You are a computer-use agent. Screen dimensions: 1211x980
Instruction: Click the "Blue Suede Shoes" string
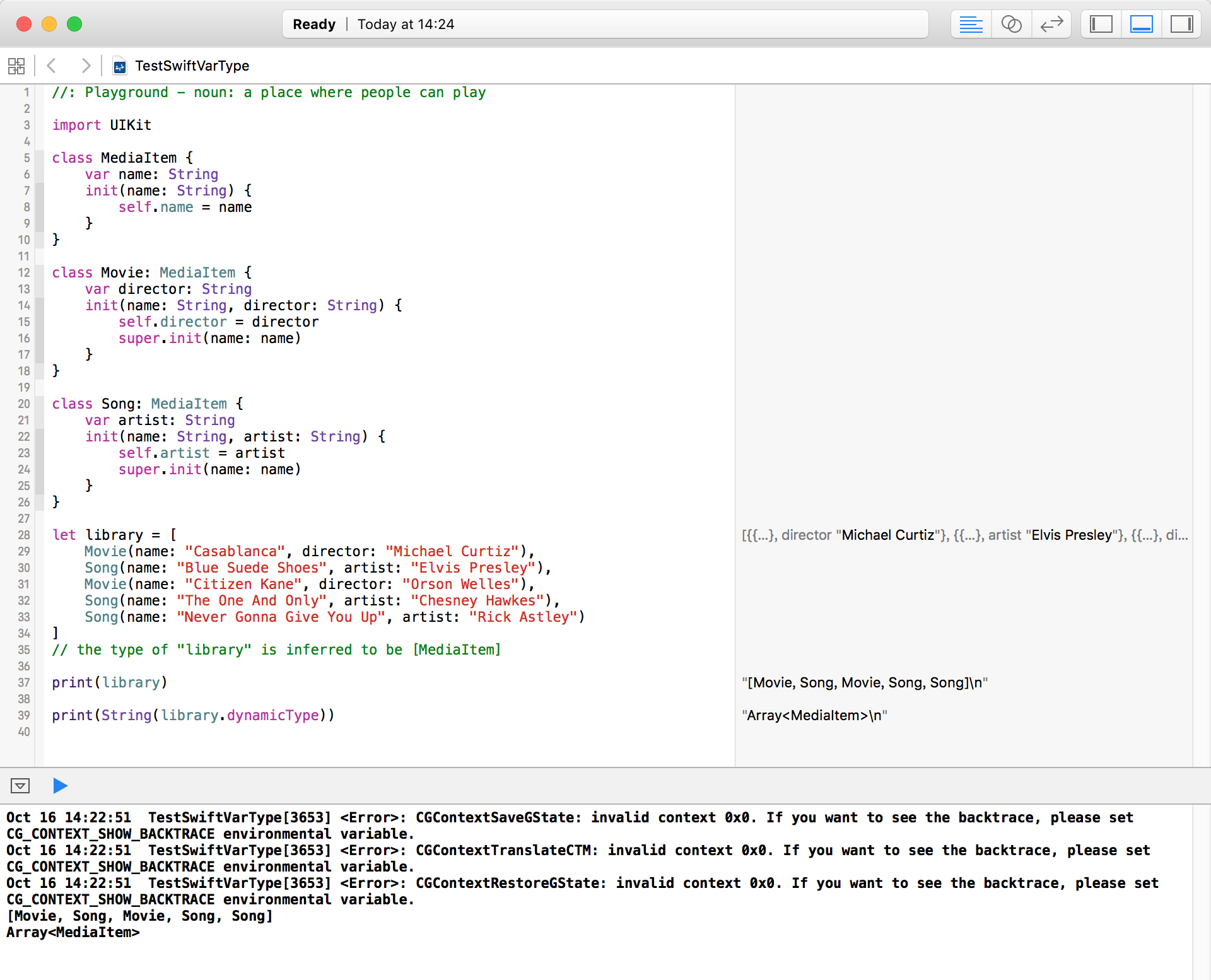click(x=252, y=568)
